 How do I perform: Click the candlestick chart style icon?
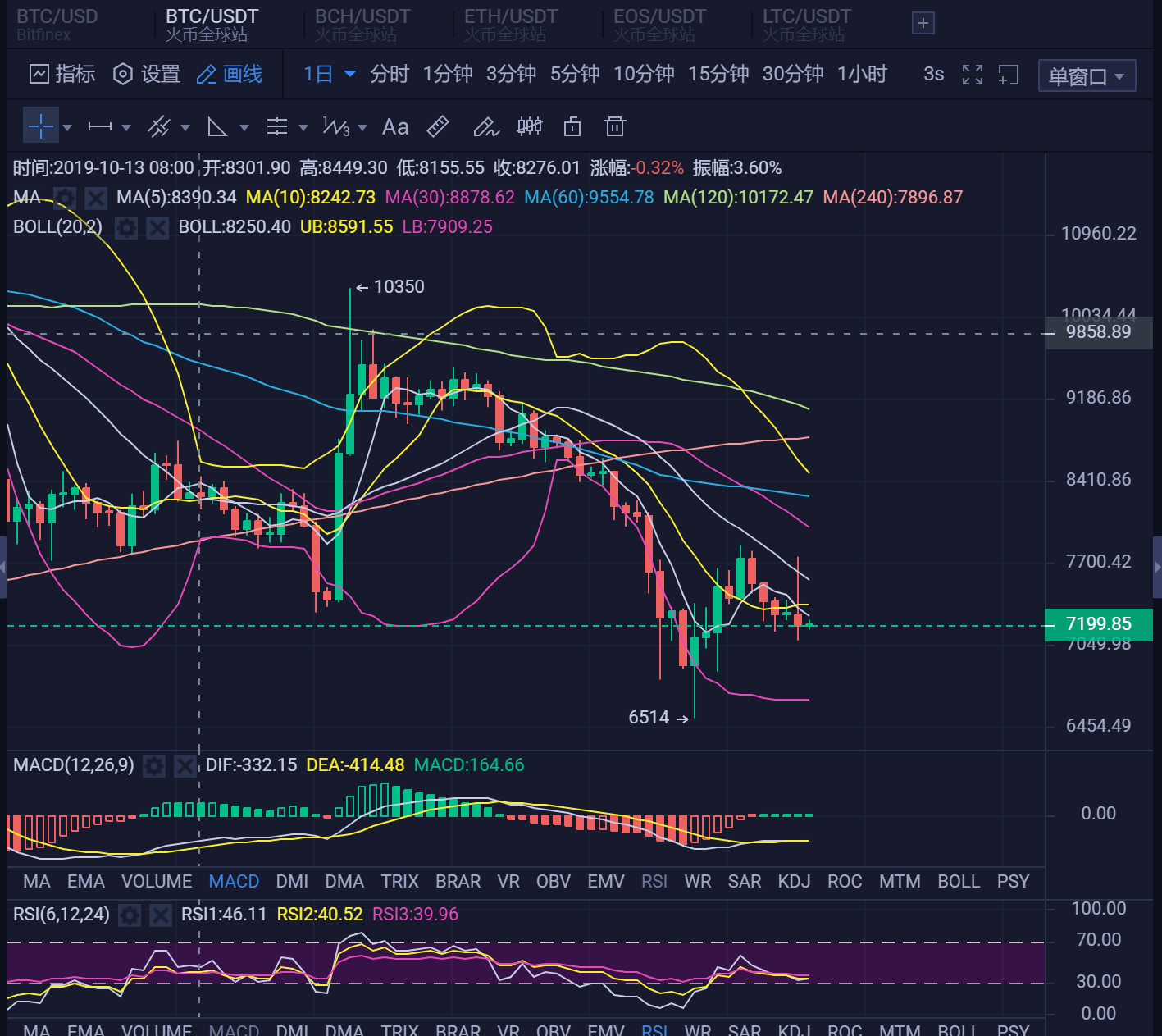click(530, 126)
